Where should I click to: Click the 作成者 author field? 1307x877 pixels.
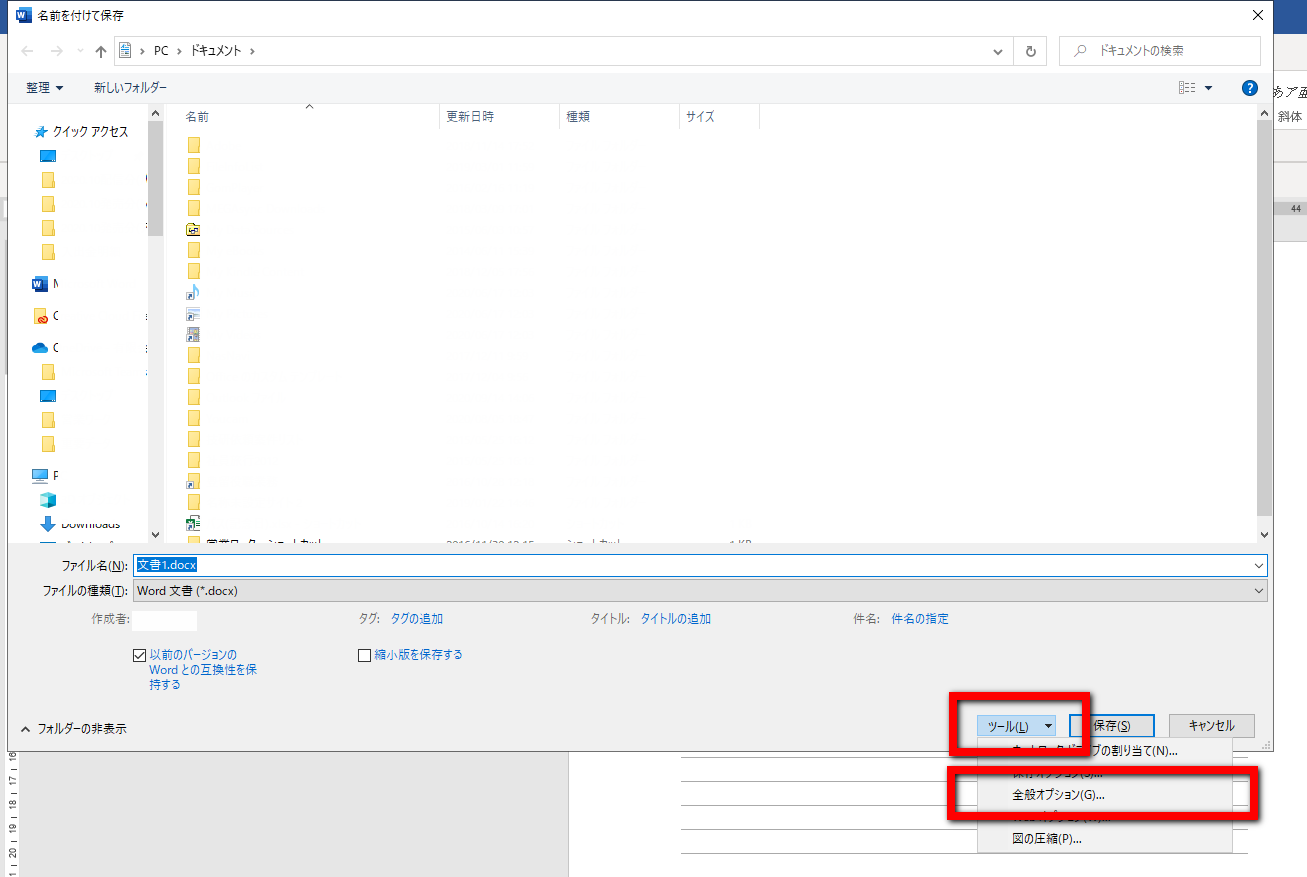click(165, 619)
